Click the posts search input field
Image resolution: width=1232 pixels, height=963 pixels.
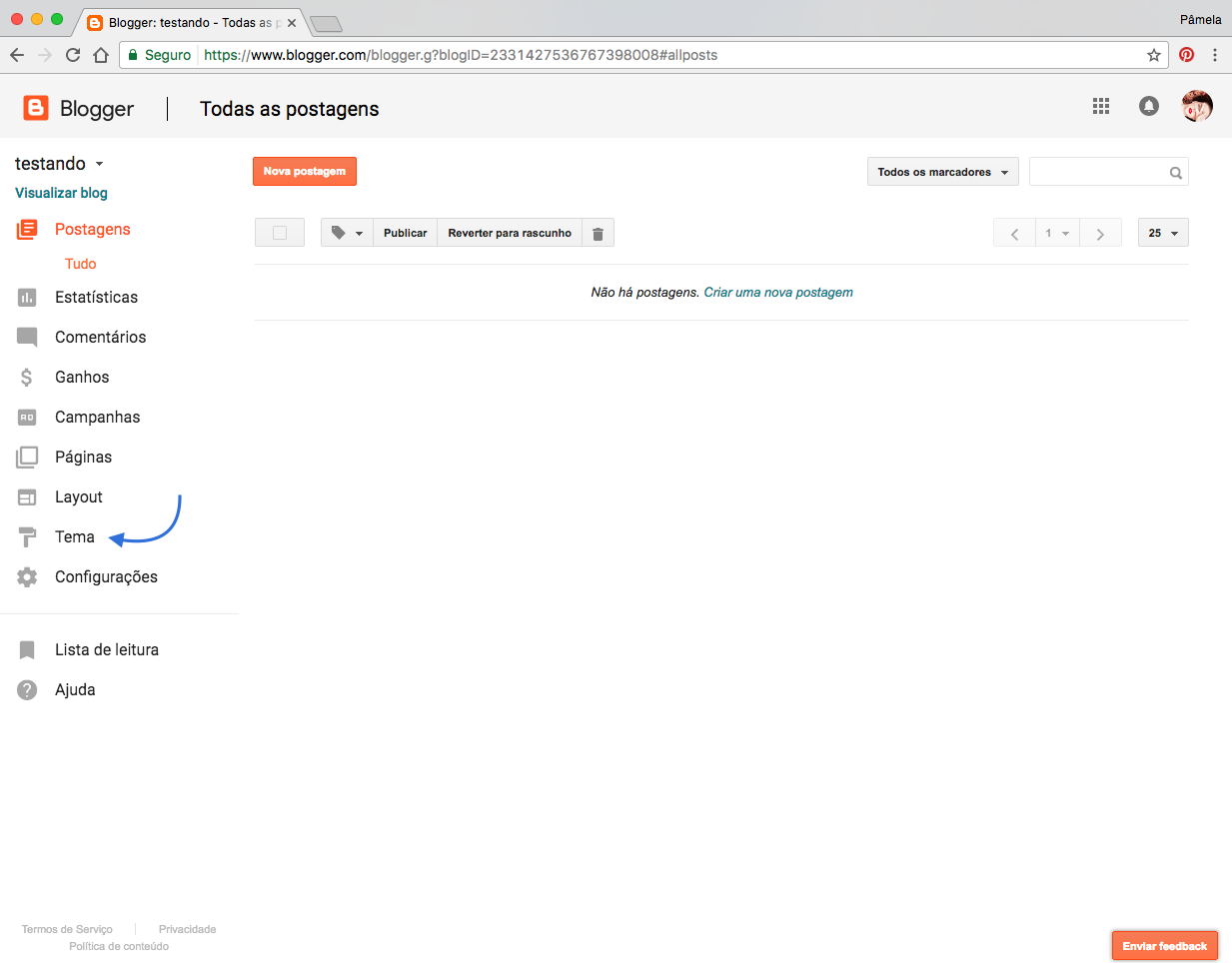point(1097,172)
